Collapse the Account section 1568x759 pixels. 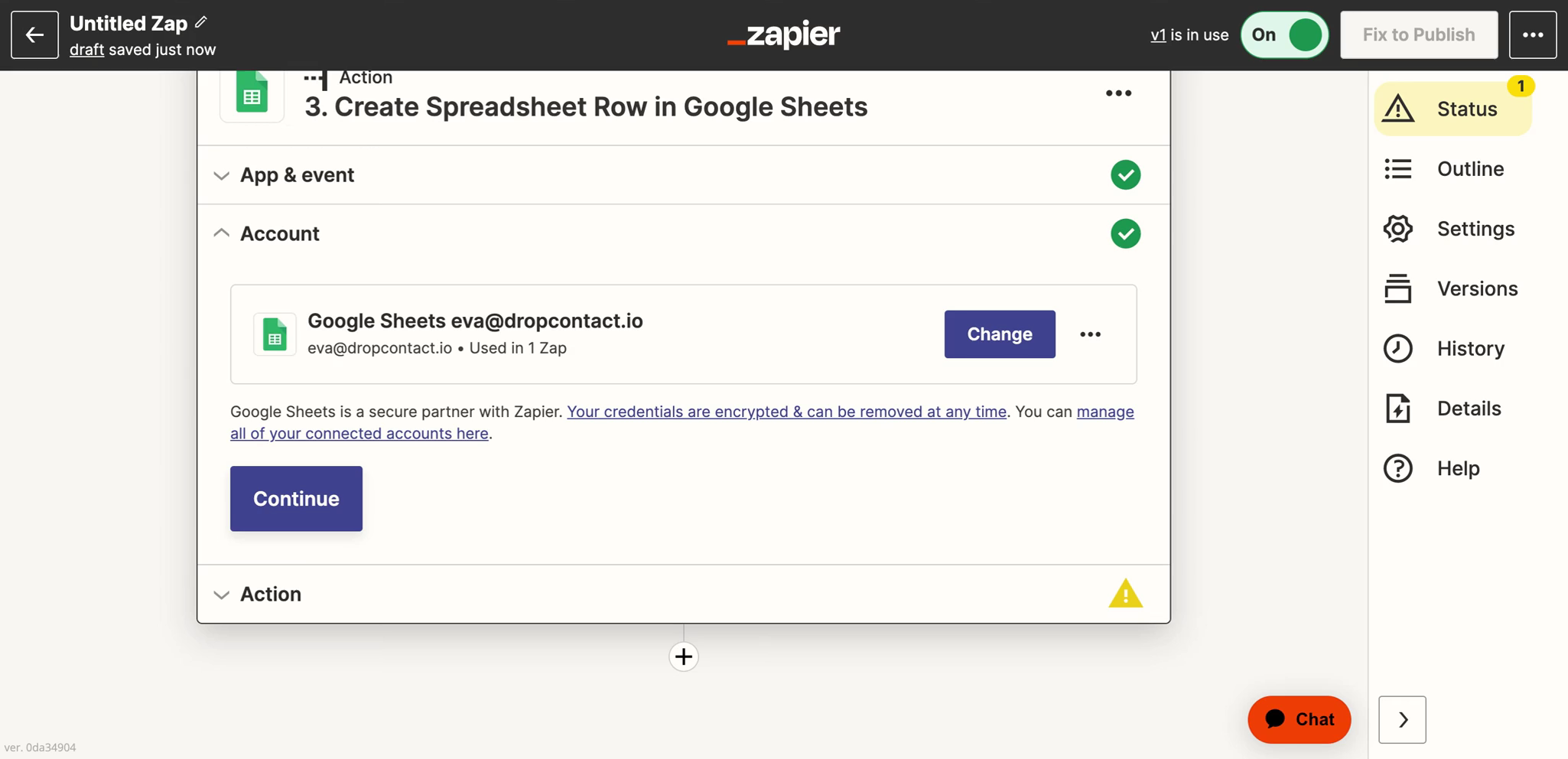click(683, 233)
